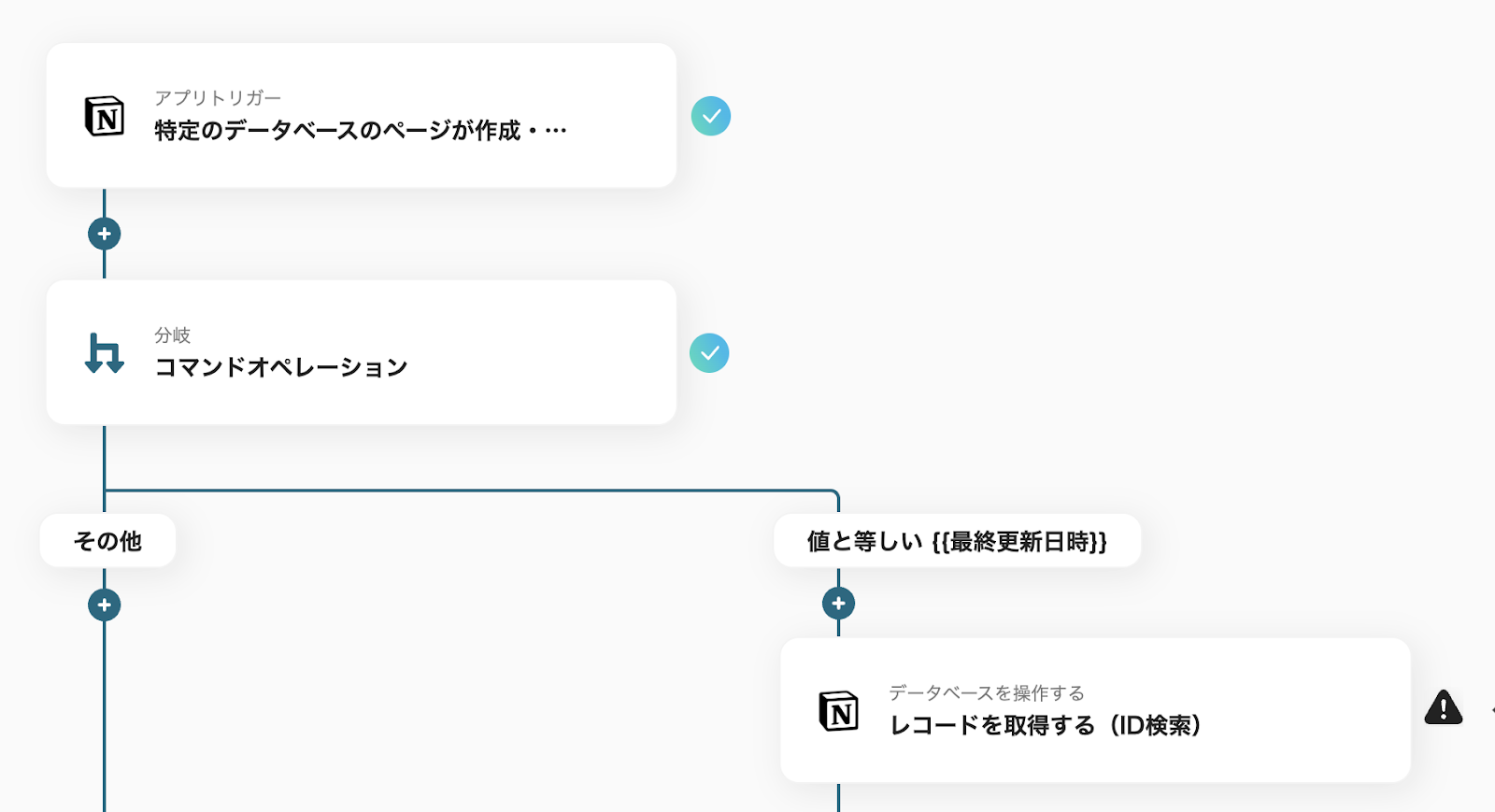Click the データベースを操作する subtitle text
1495x812 pixels.
tap(986, 692)
